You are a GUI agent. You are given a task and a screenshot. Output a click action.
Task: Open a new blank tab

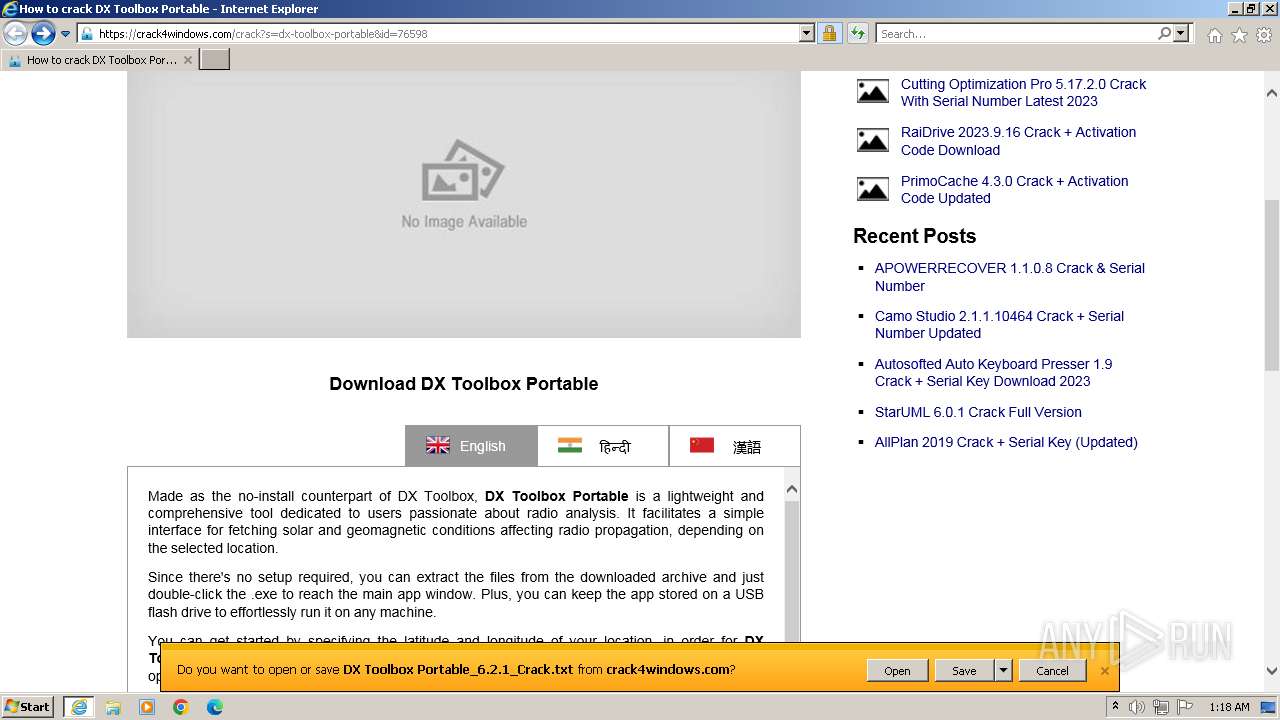[215, 60]
